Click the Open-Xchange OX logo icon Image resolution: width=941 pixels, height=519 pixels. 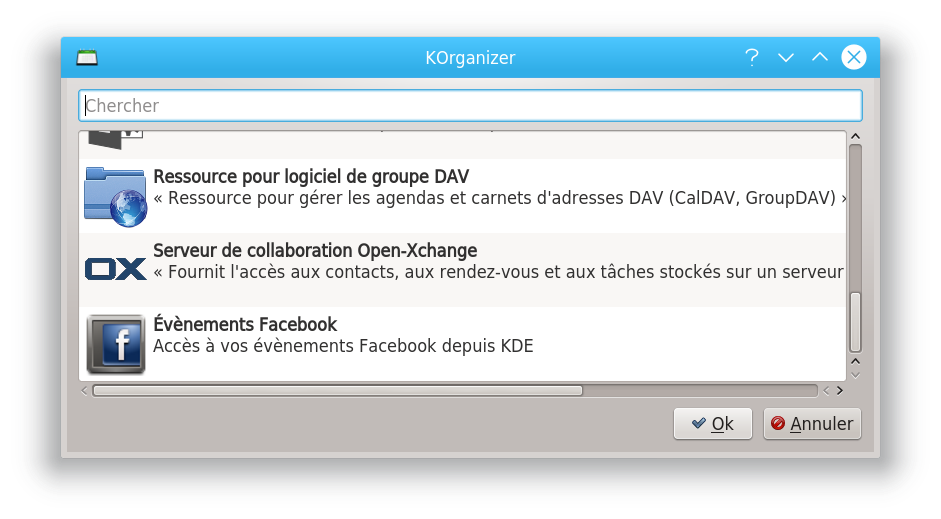[x=115, y=269]
